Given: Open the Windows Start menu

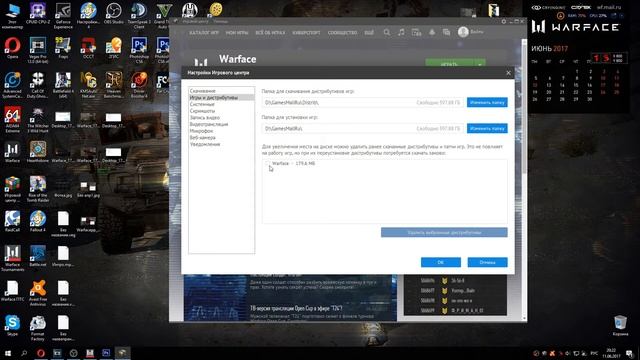Looking at the screenshot, I should pyautogui.click(x=8, y=353).
